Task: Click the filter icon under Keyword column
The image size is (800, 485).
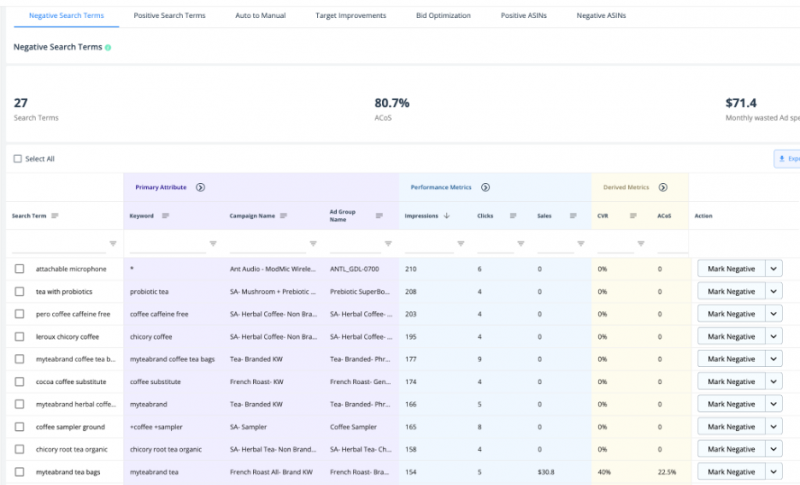Action: 213,243
